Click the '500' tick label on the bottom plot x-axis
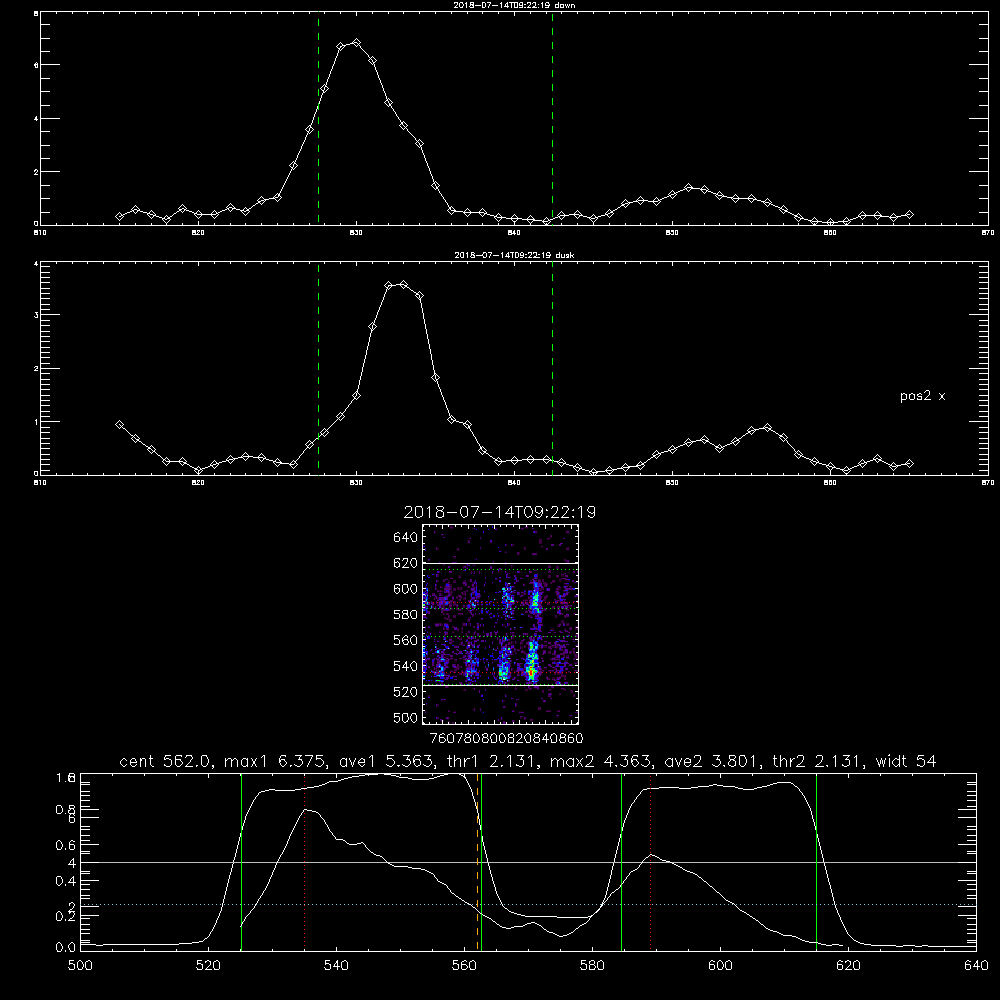The height and width of the screenshot is (1000, 1000). click(x=80, y=966)
